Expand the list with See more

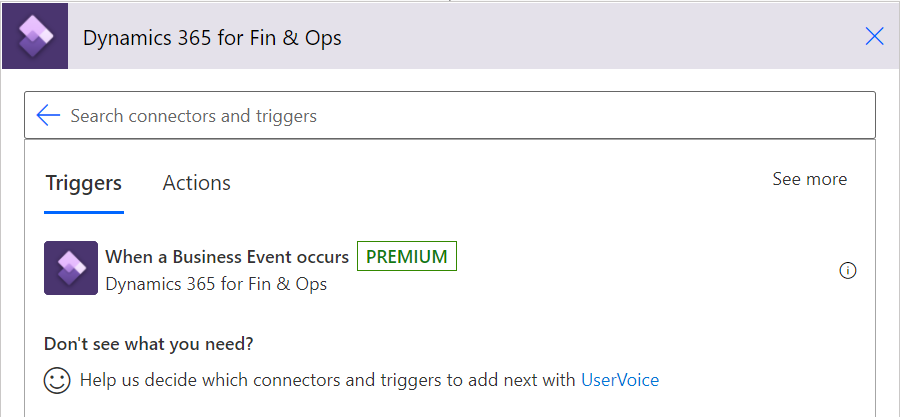click(809, 179)
